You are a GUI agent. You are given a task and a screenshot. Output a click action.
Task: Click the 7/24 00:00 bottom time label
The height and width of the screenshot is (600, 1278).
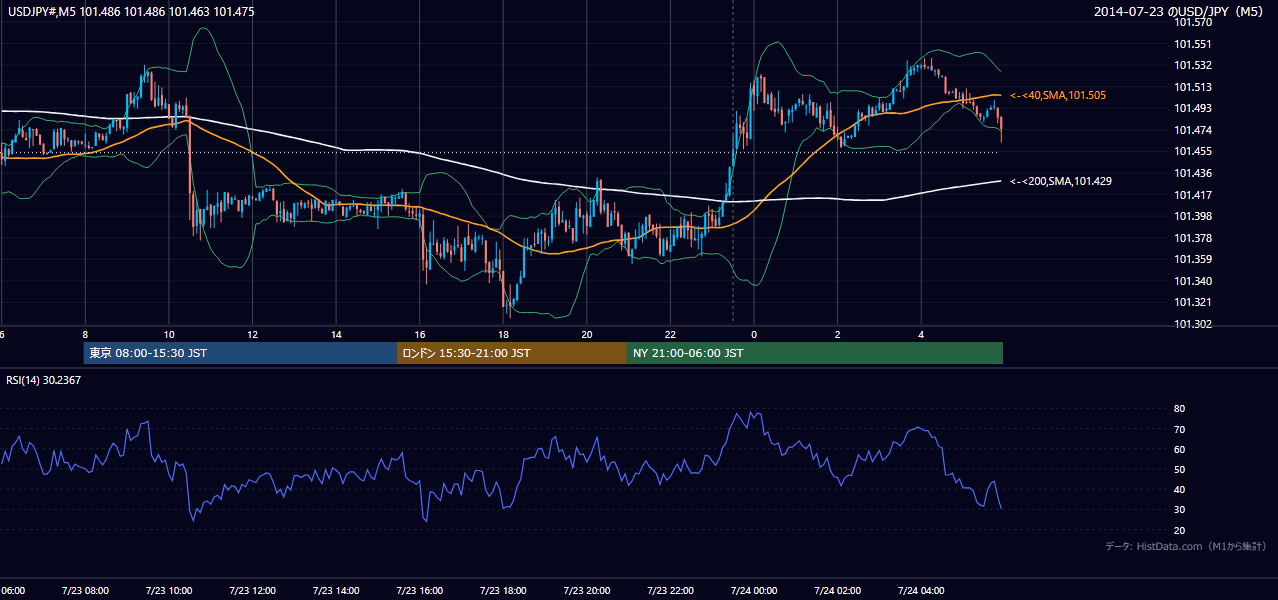pyautogui.click(x=754, y=591)
